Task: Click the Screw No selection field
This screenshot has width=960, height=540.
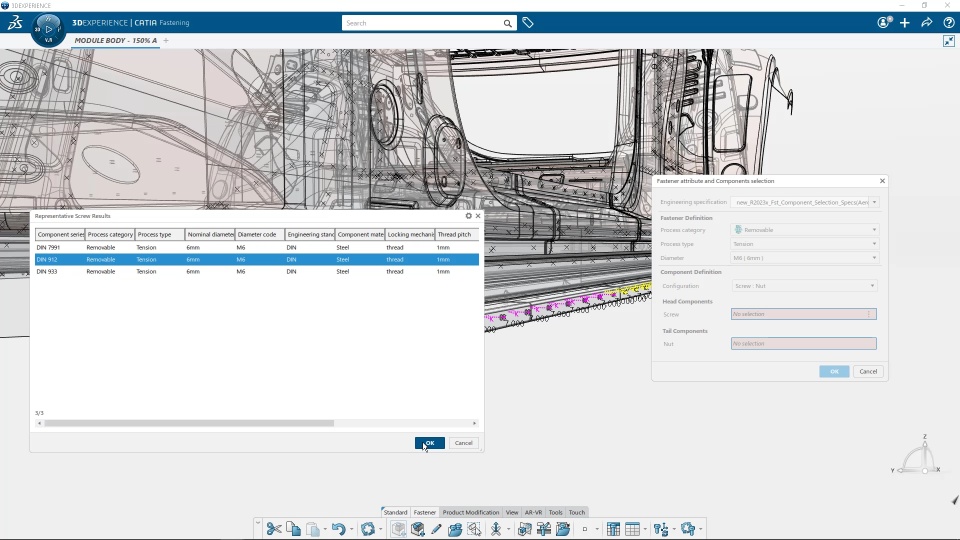Action: click(x=803, y=314)
